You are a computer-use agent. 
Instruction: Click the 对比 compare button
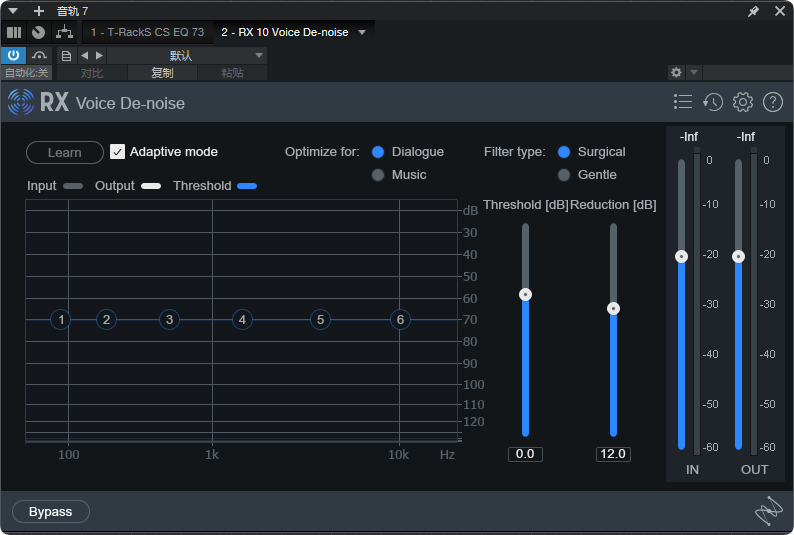(92, 73)
